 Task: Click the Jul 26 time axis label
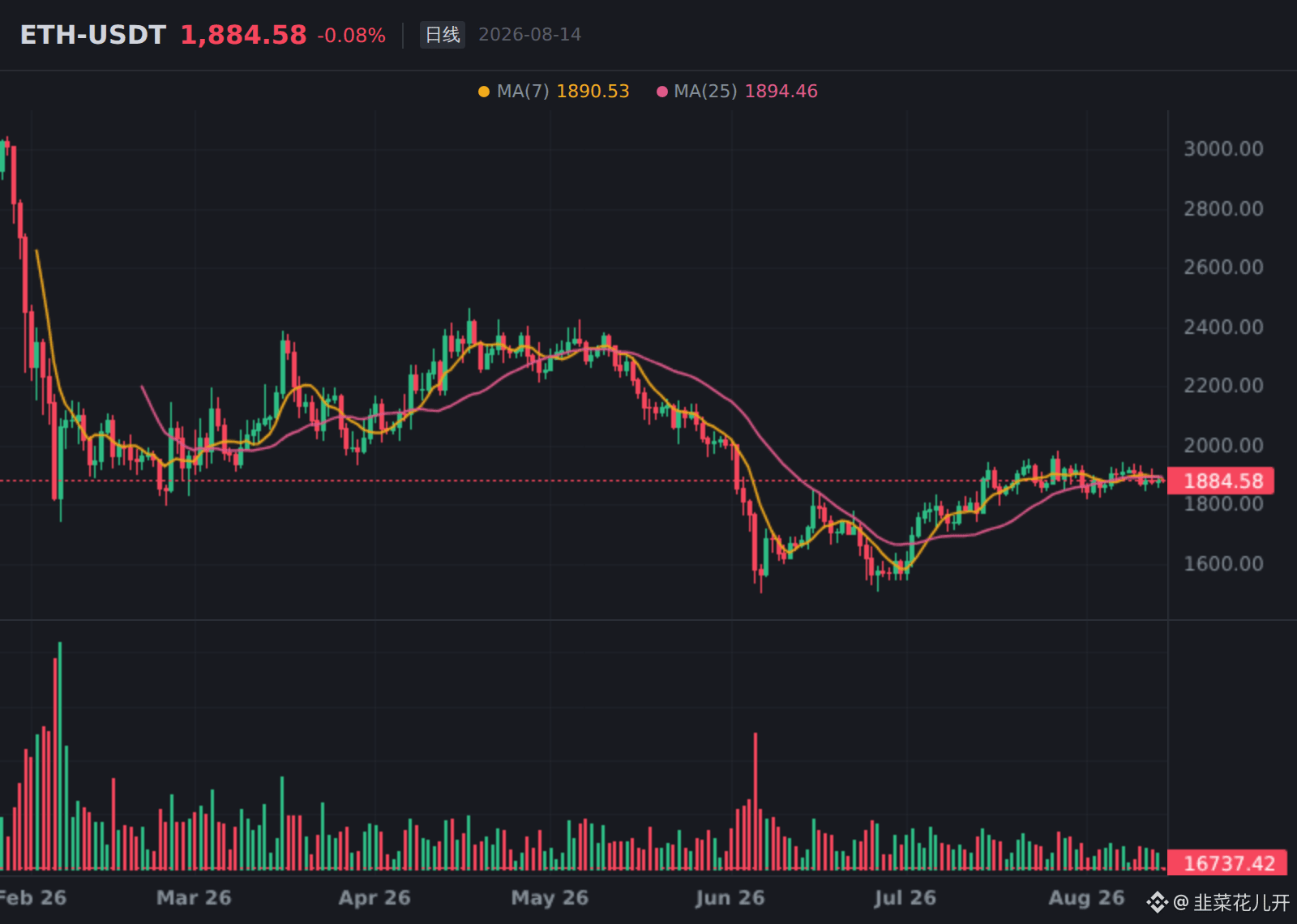(905, 898)
